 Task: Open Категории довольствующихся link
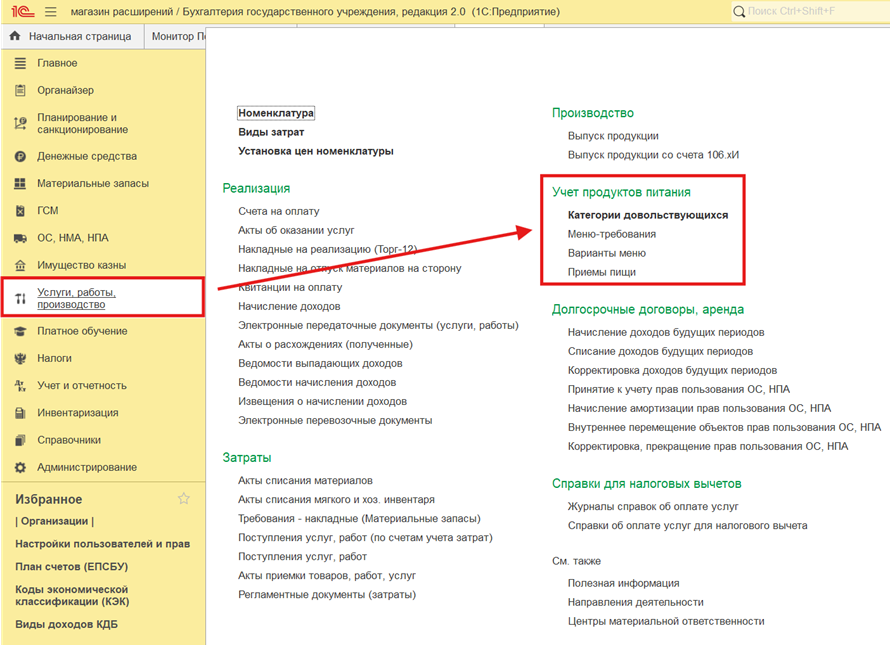point(648,215)
